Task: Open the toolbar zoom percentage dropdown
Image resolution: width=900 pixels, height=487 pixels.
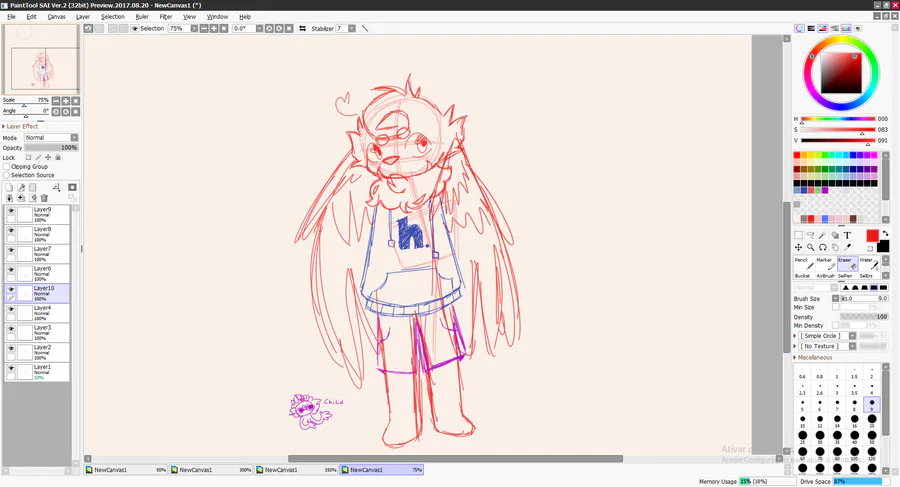Action: click(x=194, y=28)
